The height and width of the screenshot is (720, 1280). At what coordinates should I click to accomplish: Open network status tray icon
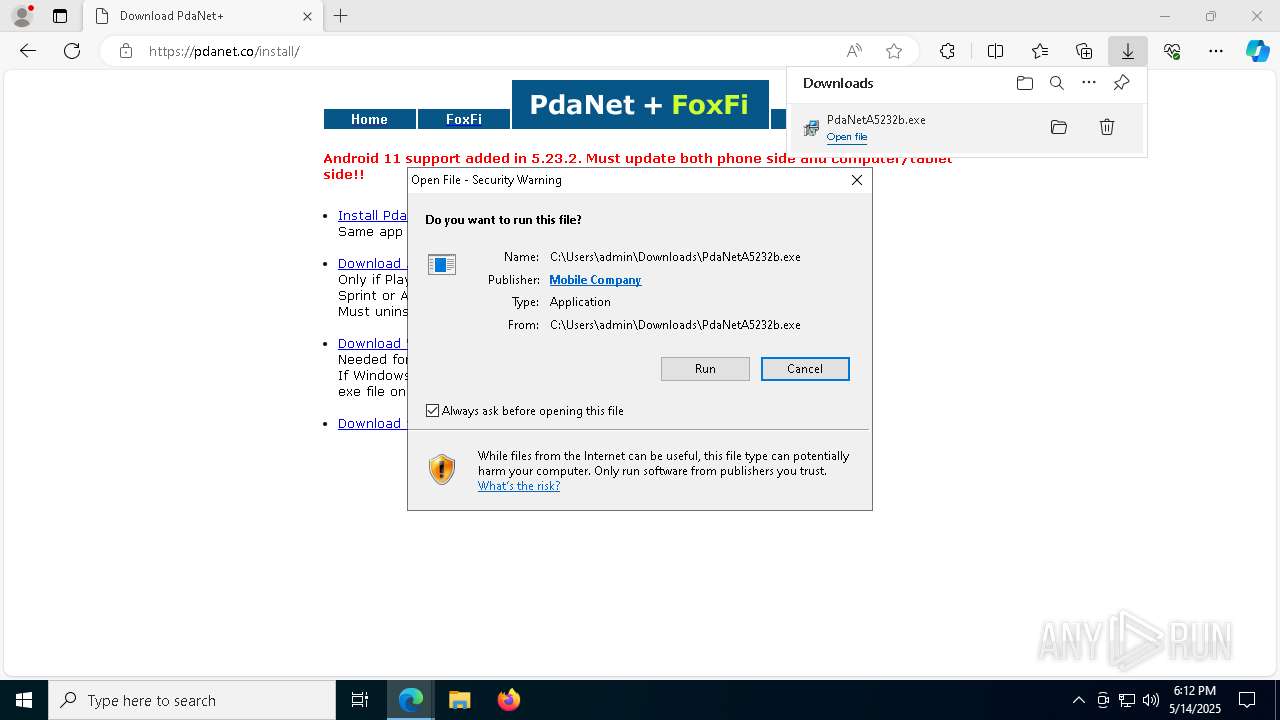coord(1127,700)
